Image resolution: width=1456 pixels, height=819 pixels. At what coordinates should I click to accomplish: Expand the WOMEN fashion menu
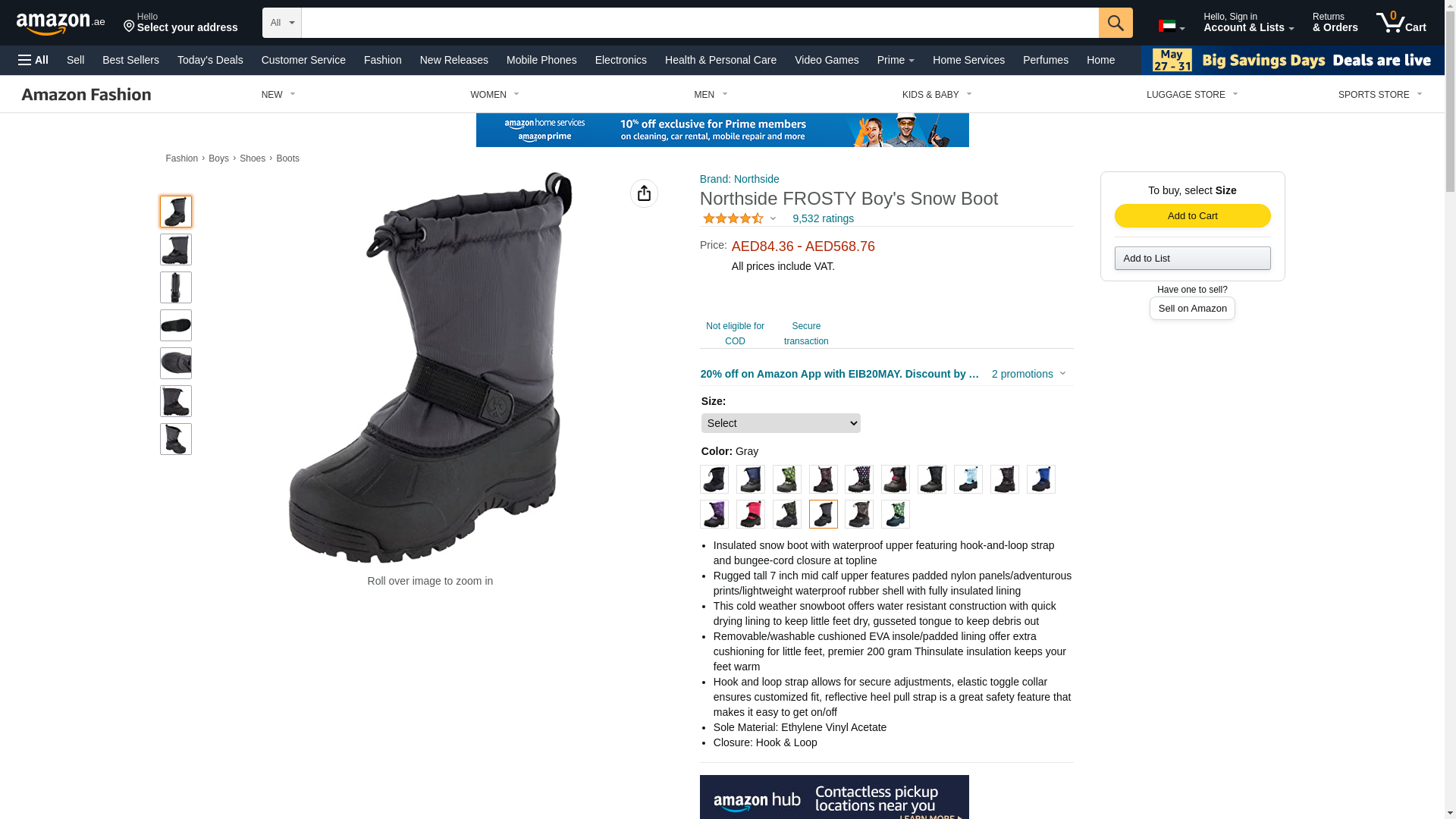tap(494, 95)
